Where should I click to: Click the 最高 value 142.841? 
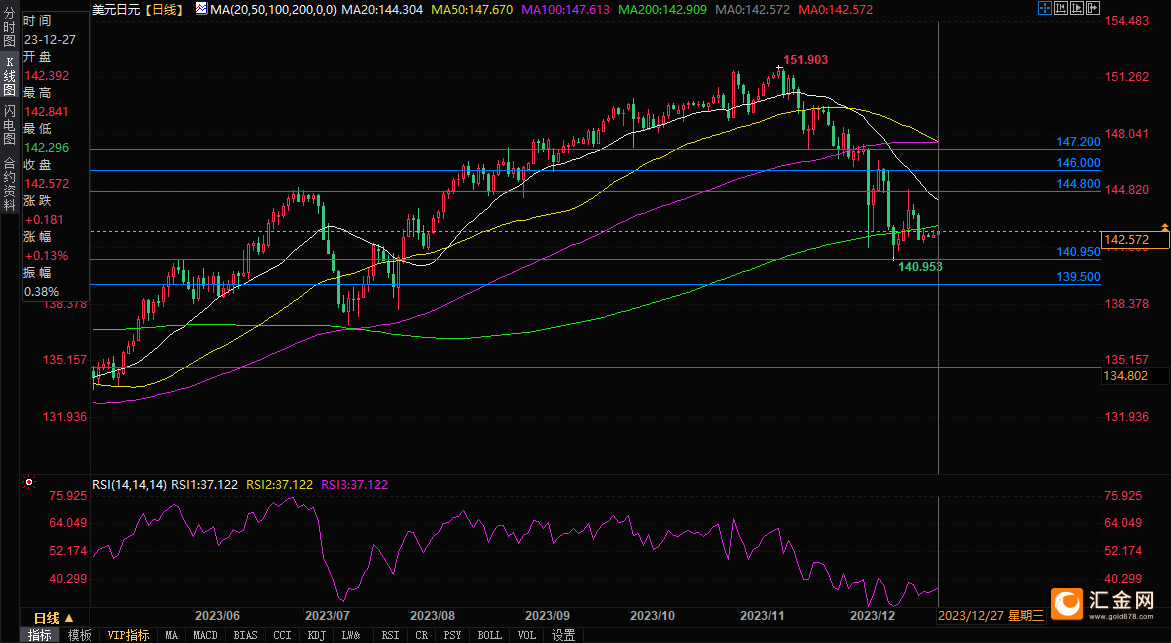tap(46, 112)
